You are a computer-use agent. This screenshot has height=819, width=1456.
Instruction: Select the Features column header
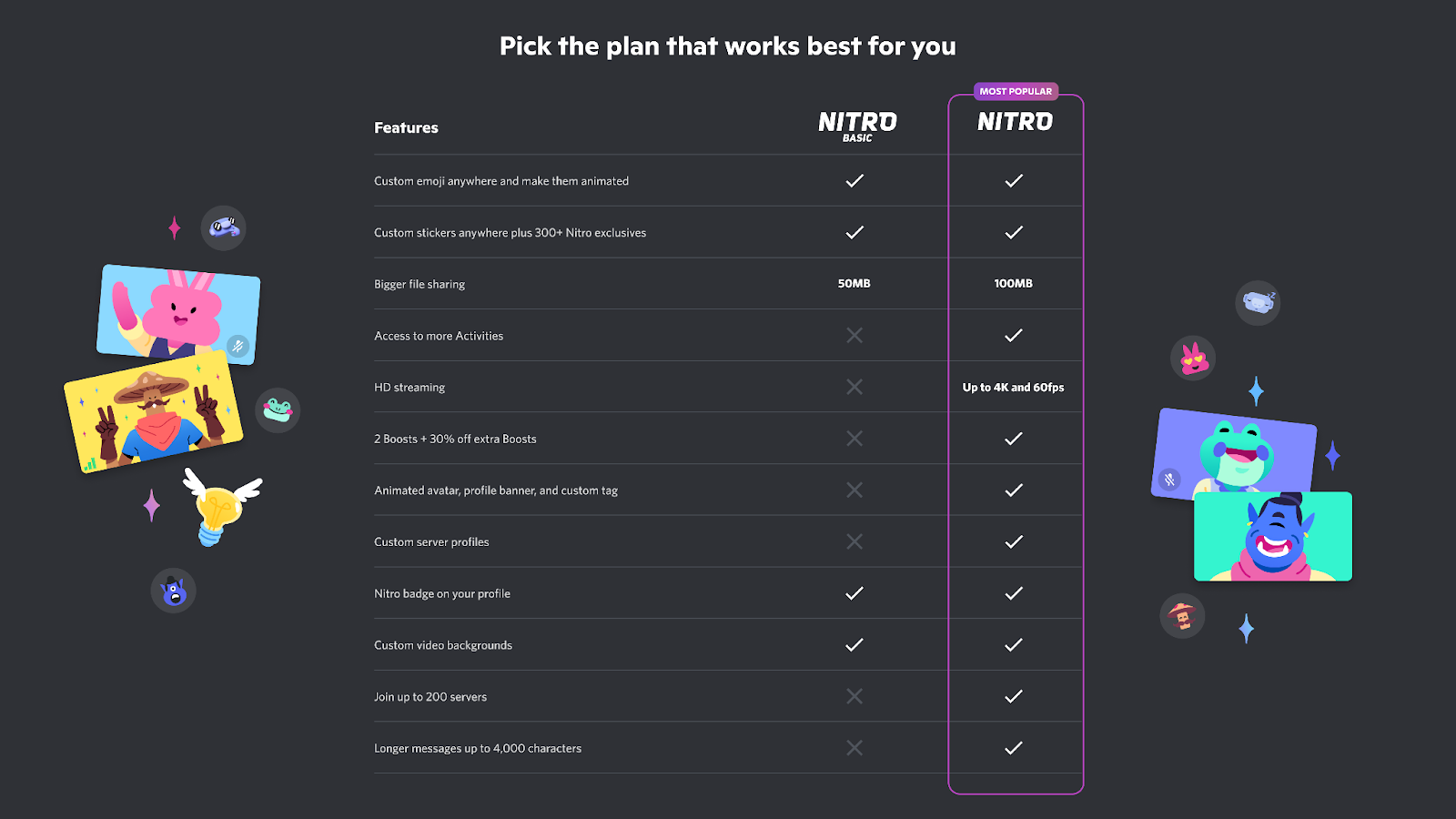click(405, 127)
